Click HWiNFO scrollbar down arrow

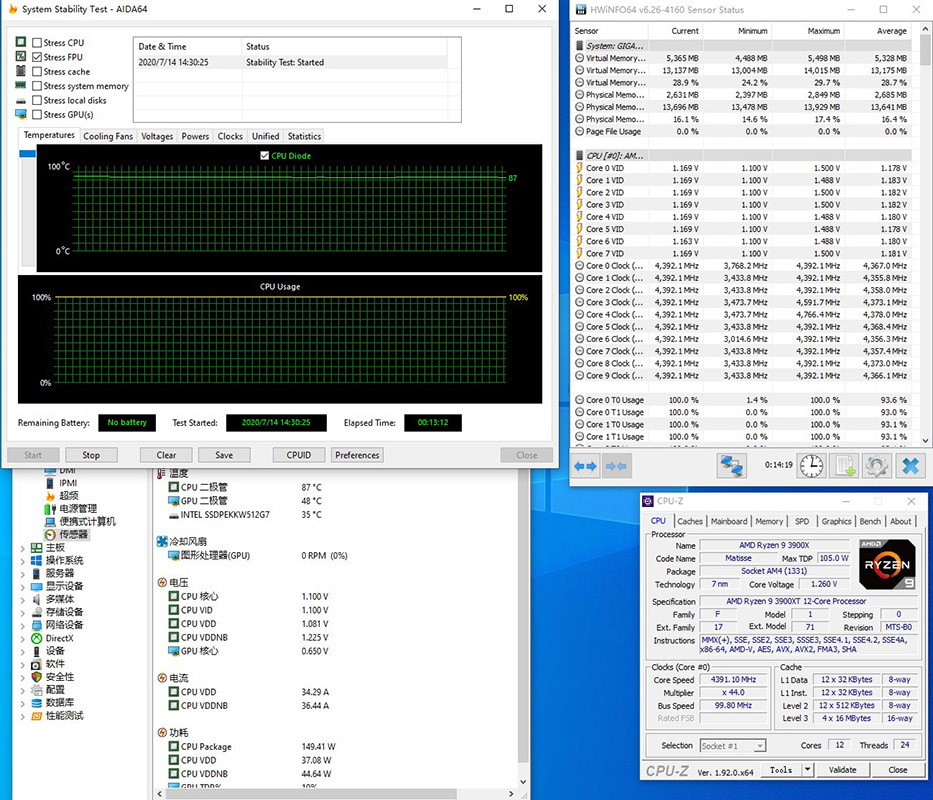coord(925,440)
